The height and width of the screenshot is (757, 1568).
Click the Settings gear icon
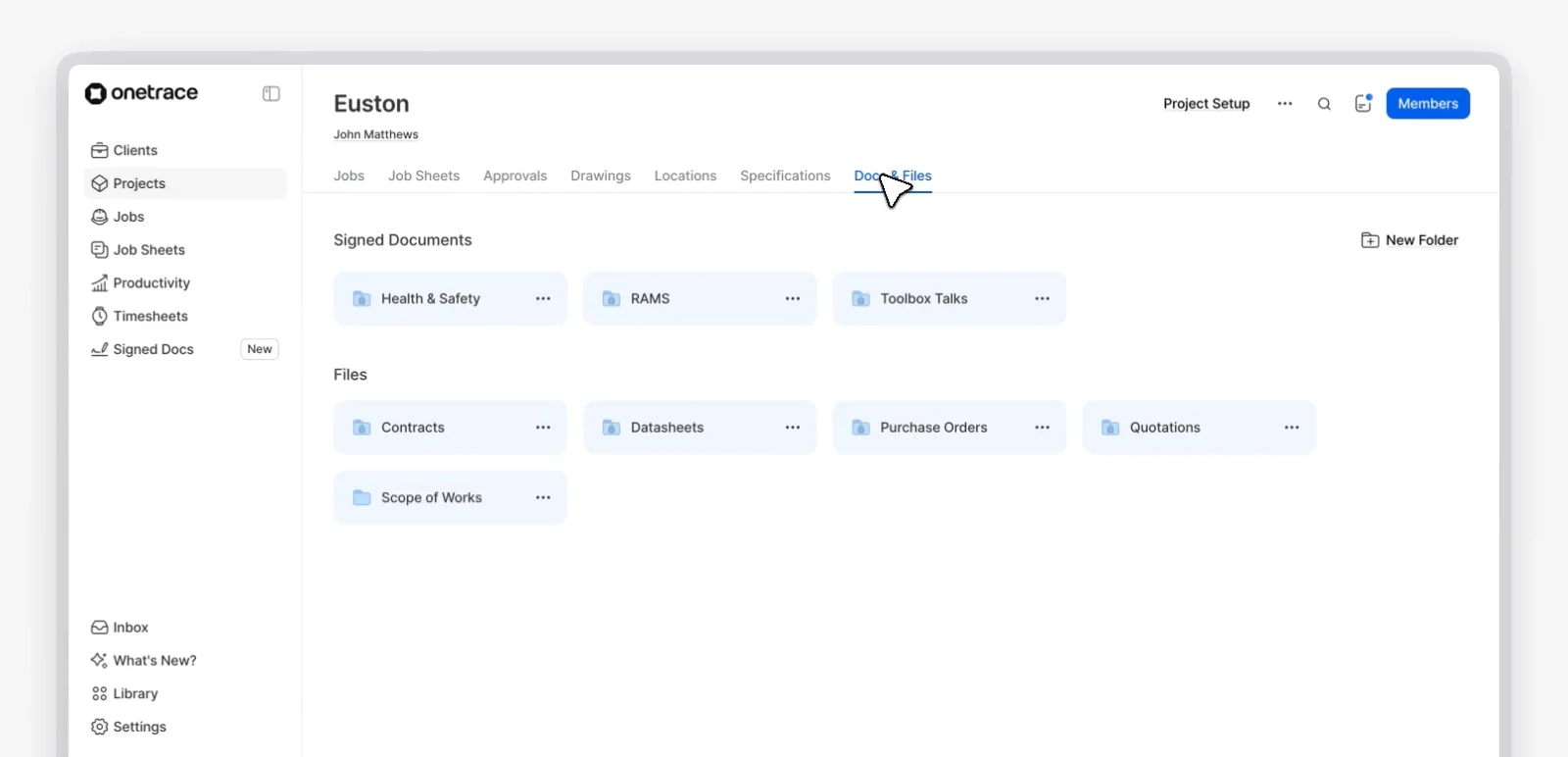pos(99,727)
